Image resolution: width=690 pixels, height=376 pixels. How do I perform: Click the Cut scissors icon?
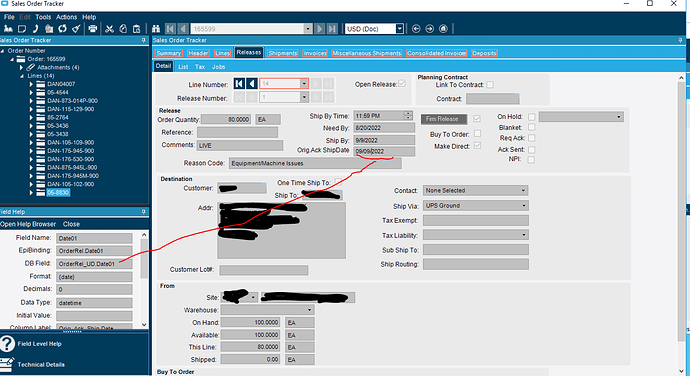pyautogui.click(x=110, y=29)
